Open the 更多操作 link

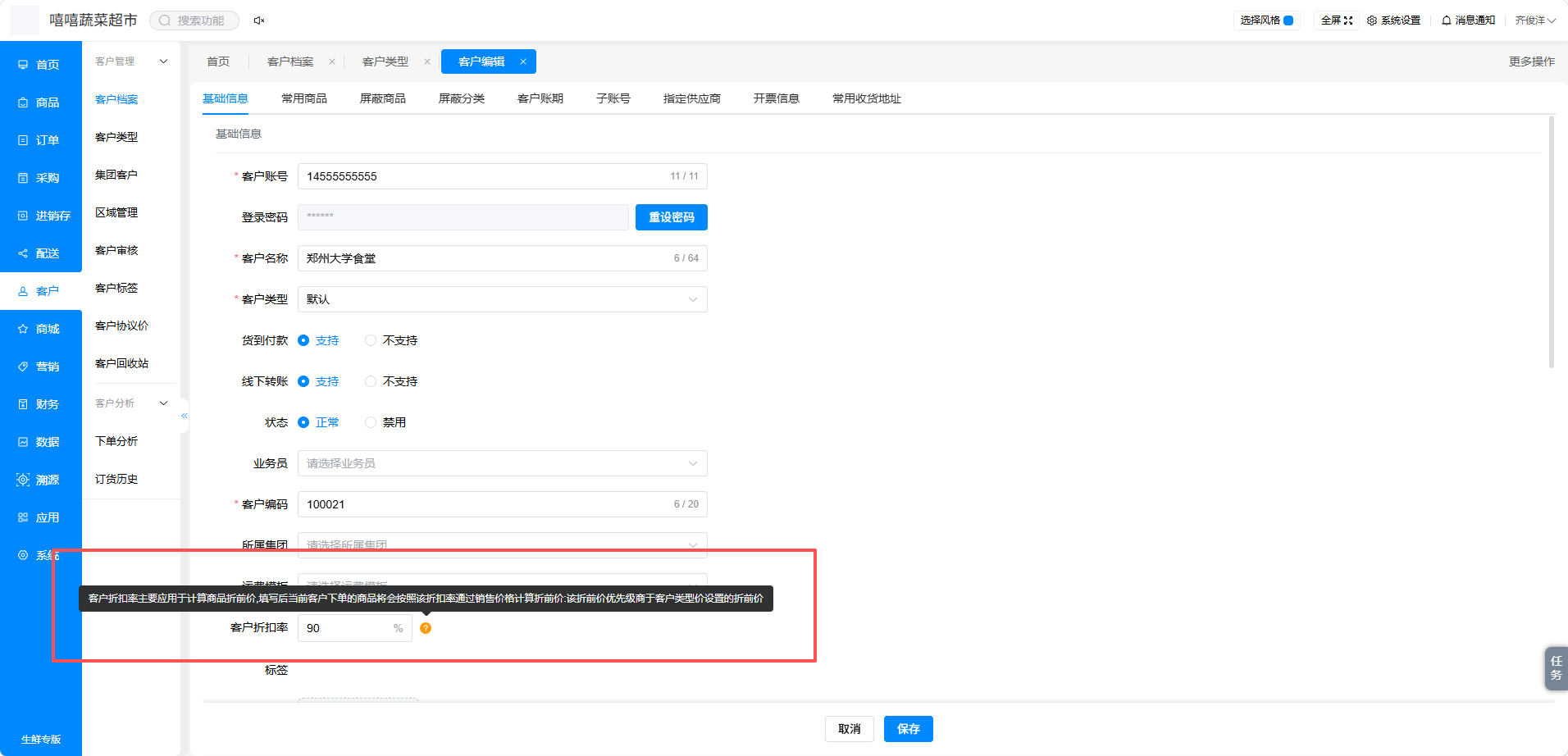tap(1532, 61)
